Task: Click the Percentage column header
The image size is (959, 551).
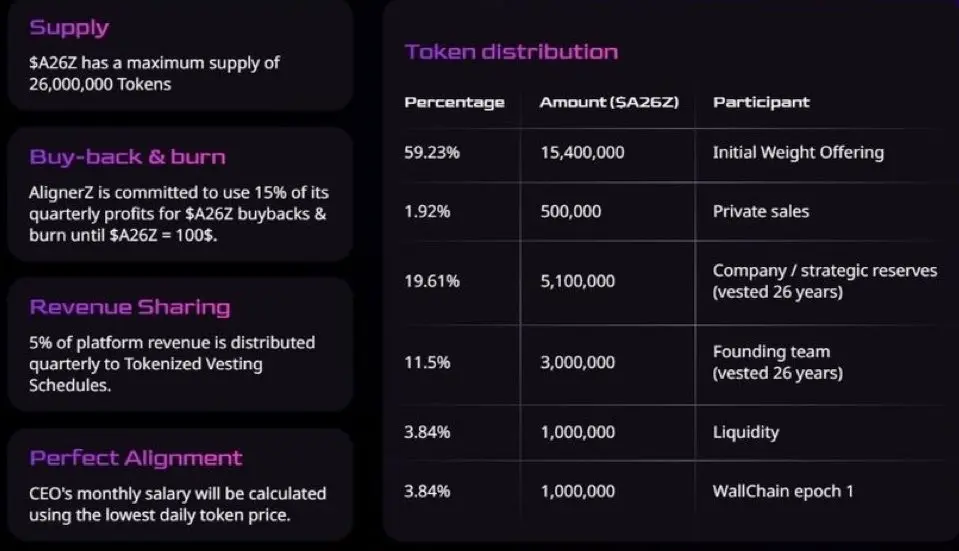Action: [x=454, y=102]
